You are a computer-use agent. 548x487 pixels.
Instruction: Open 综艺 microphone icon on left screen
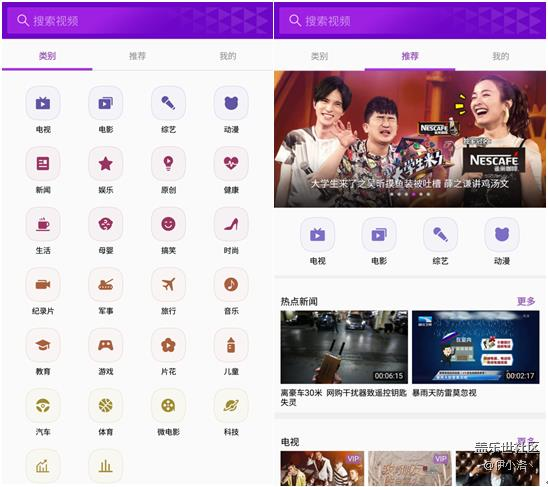pos(168,103)
